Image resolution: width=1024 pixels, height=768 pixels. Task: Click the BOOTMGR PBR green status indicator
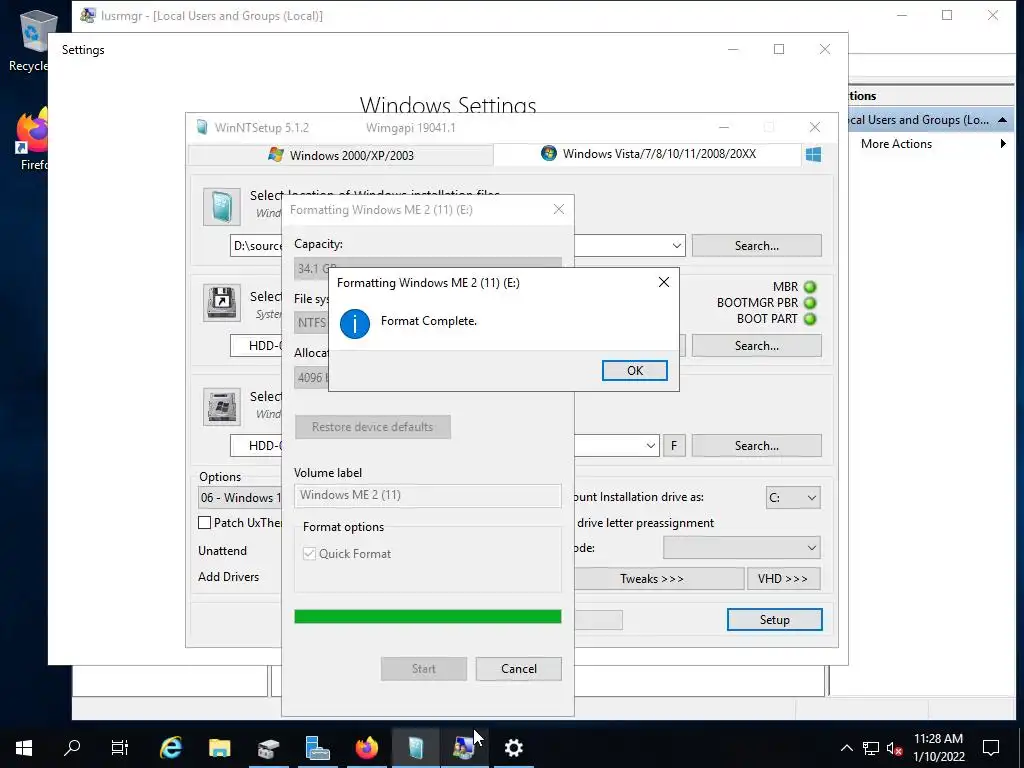(x=810, y=303)
